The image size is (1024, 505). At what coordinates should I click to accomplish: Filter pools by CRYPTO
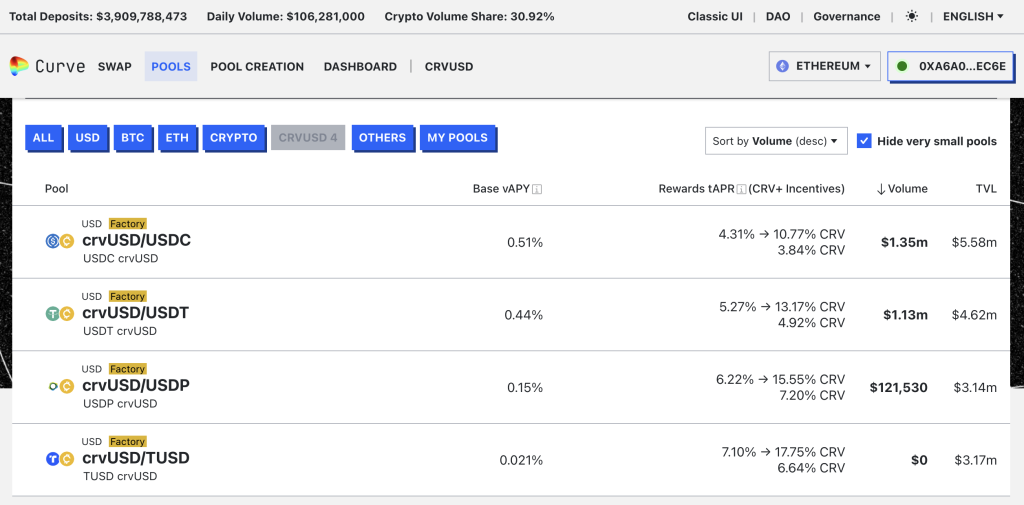click(234, 138)
